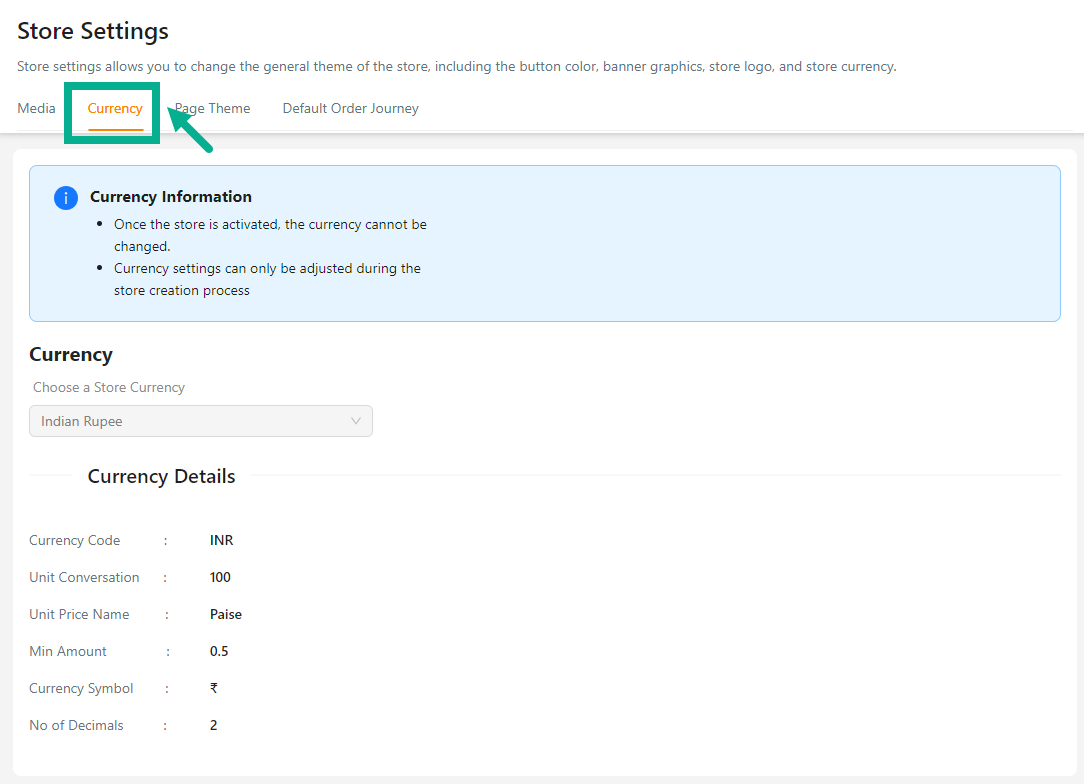Image resolution: width=1084 pixels, height=784 pixels.
Task: Click the Choose a Store Currency label
Action: [109, 387]
